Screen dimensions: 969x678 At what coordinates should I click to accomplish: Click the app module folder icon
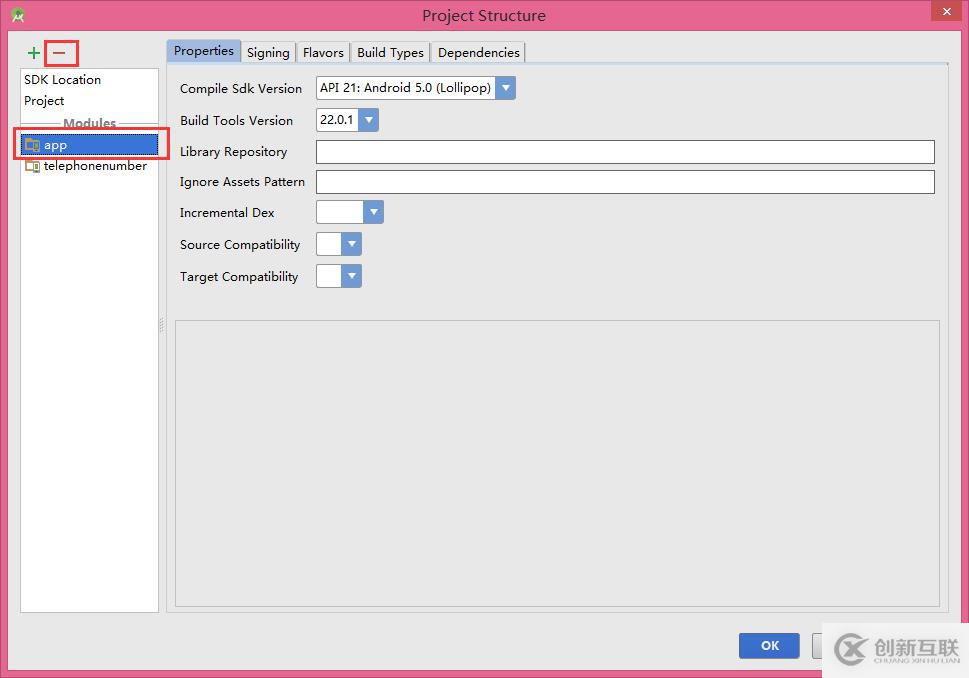[x=32, y=145]
